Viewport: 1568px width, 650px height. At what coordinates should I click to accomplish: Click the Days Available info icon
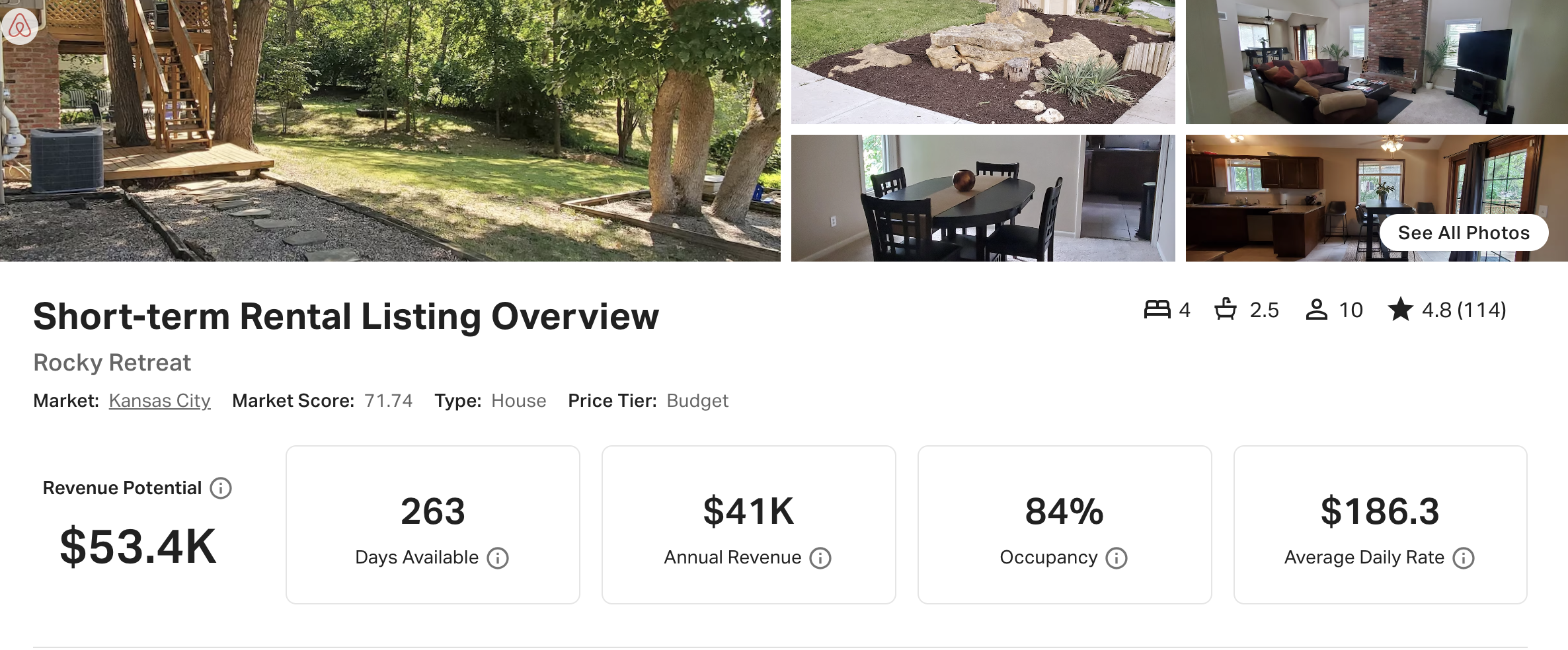[x=498, y=558]
